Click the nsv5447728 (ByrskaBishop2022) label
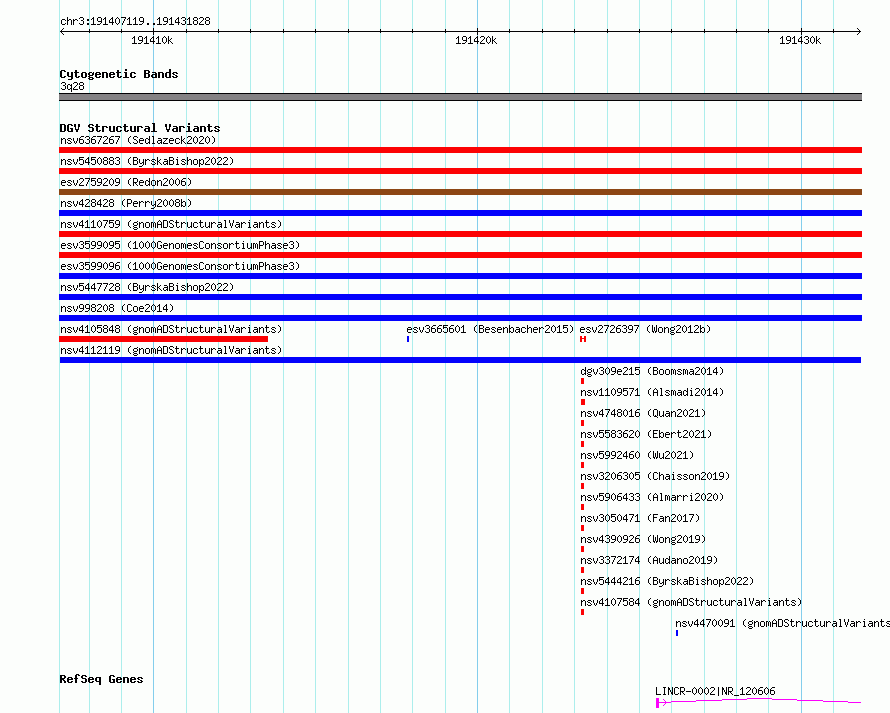 (x=147, y=287)
